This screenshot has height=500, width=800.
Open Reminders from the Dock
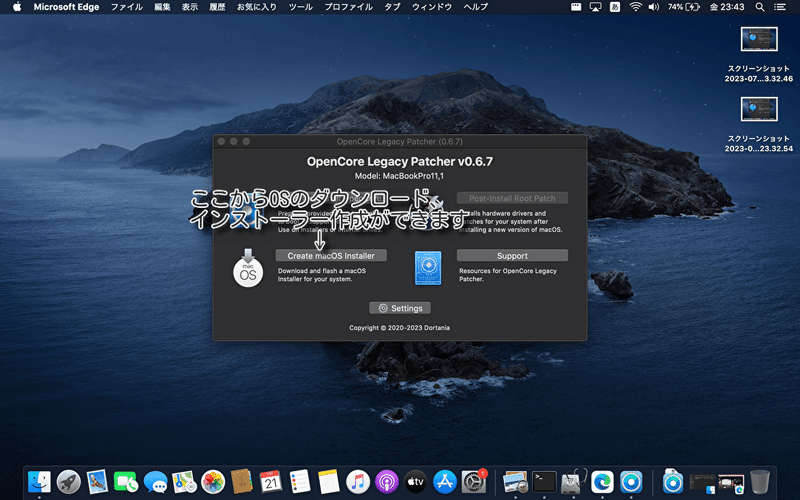tap(299, 481)
